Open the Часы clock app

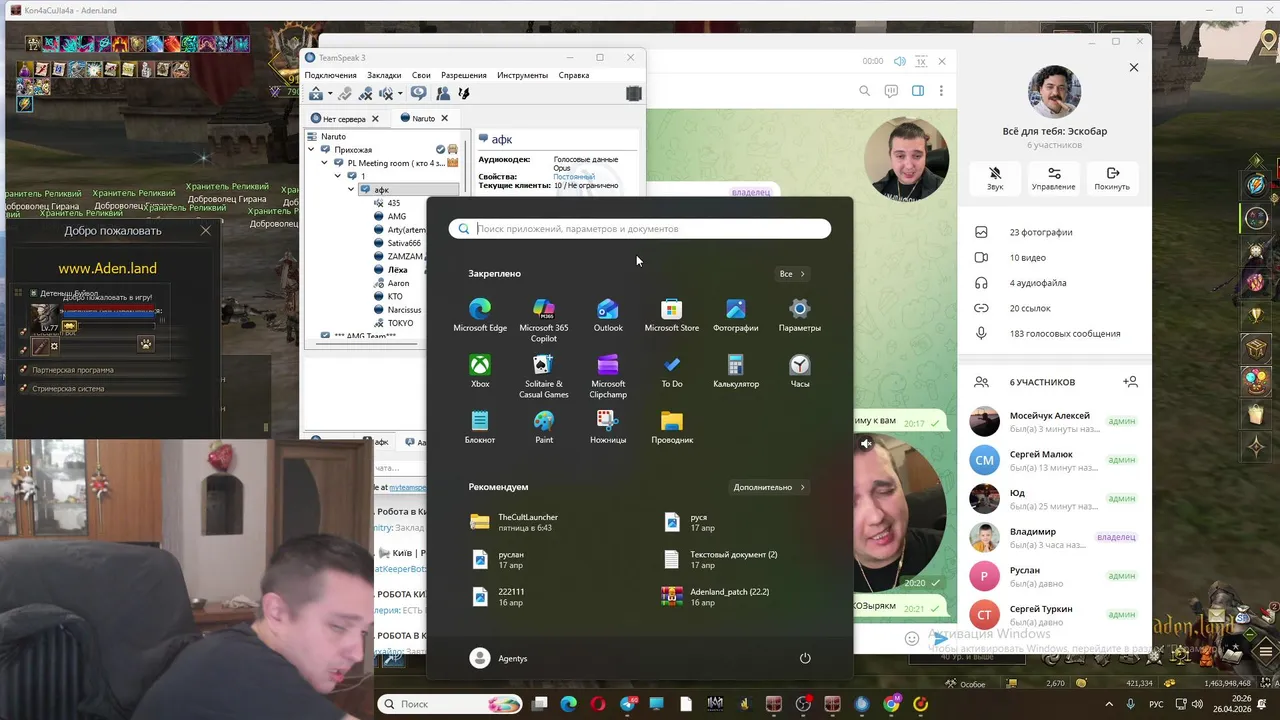(800, 370)
